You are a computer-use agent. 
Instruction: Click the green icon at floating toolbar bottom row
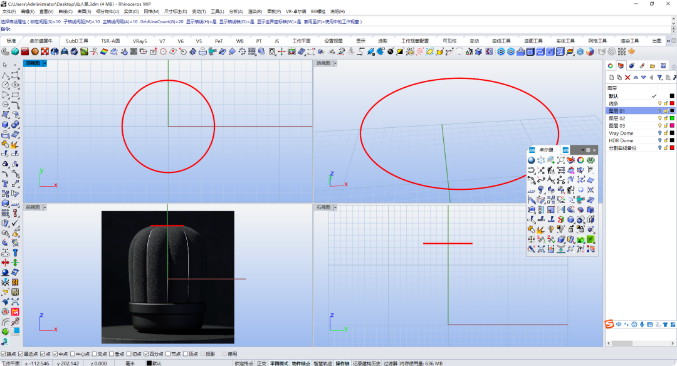click(x=590, y=239)
